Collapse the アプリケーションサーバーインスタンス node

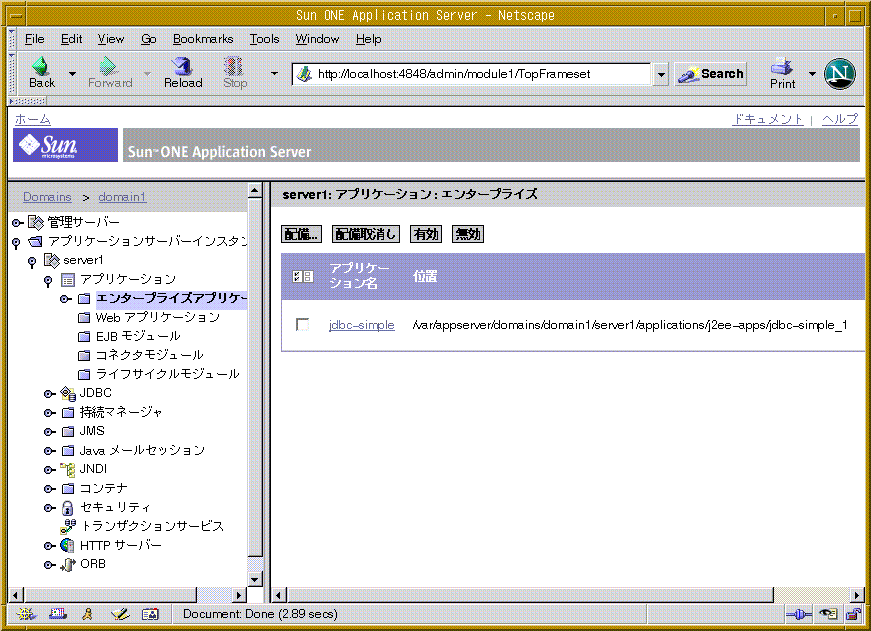16,243
